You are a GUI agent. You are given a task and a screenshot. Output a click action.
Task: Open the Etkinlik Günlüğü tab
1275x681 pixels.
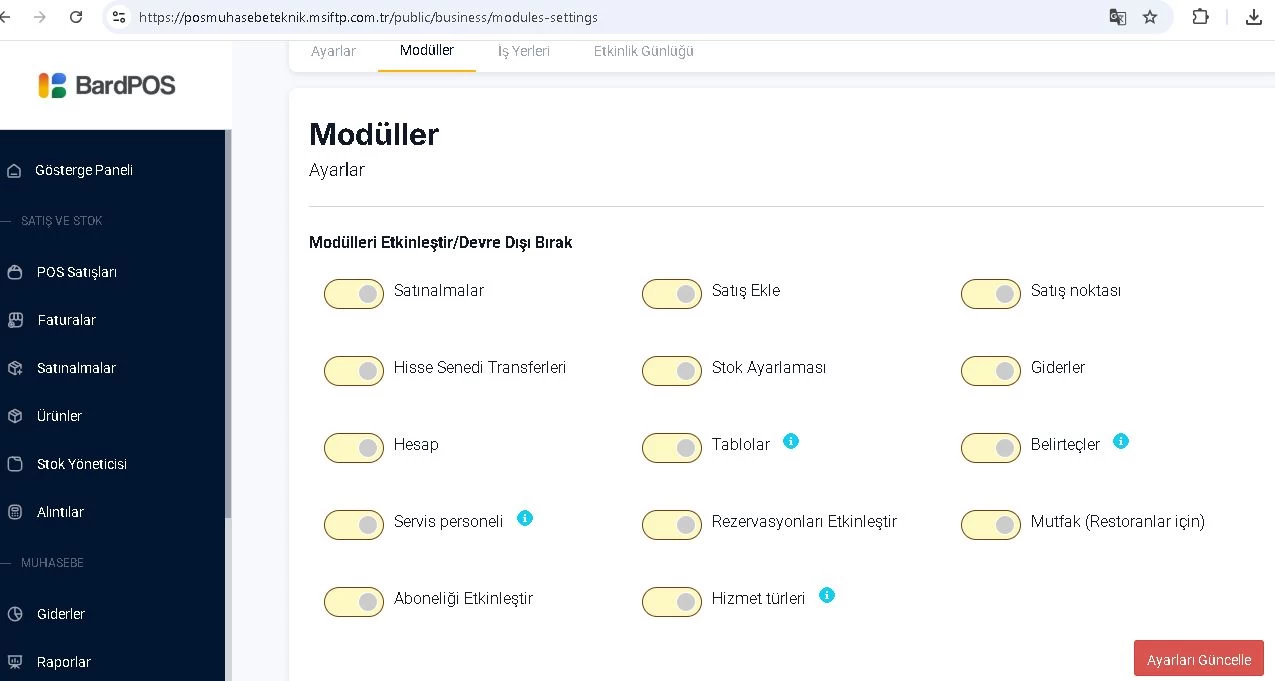click(x=643, y=51)
